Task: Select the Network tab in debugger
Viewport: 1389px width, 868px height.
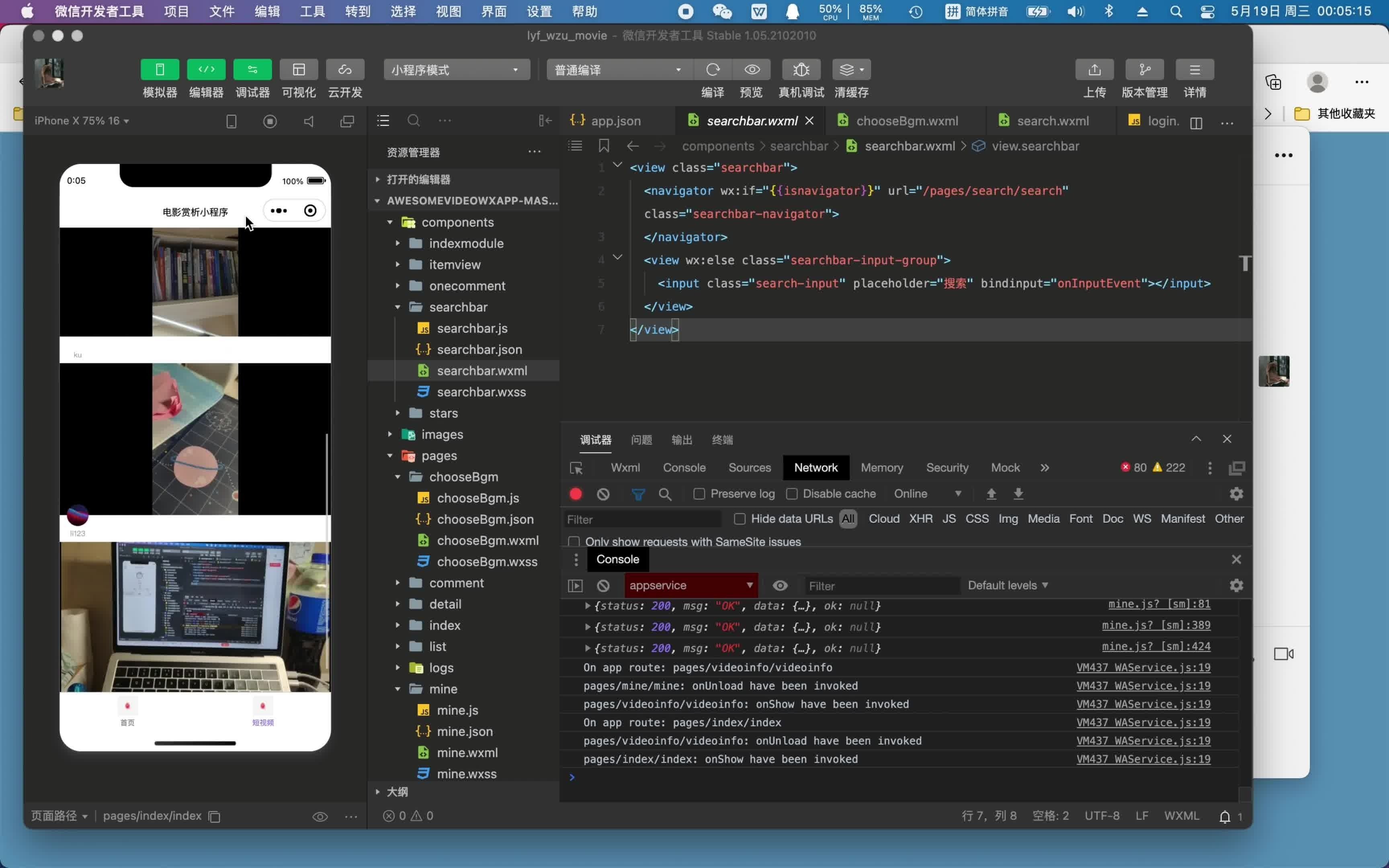Action: click(x=817, y=467)
